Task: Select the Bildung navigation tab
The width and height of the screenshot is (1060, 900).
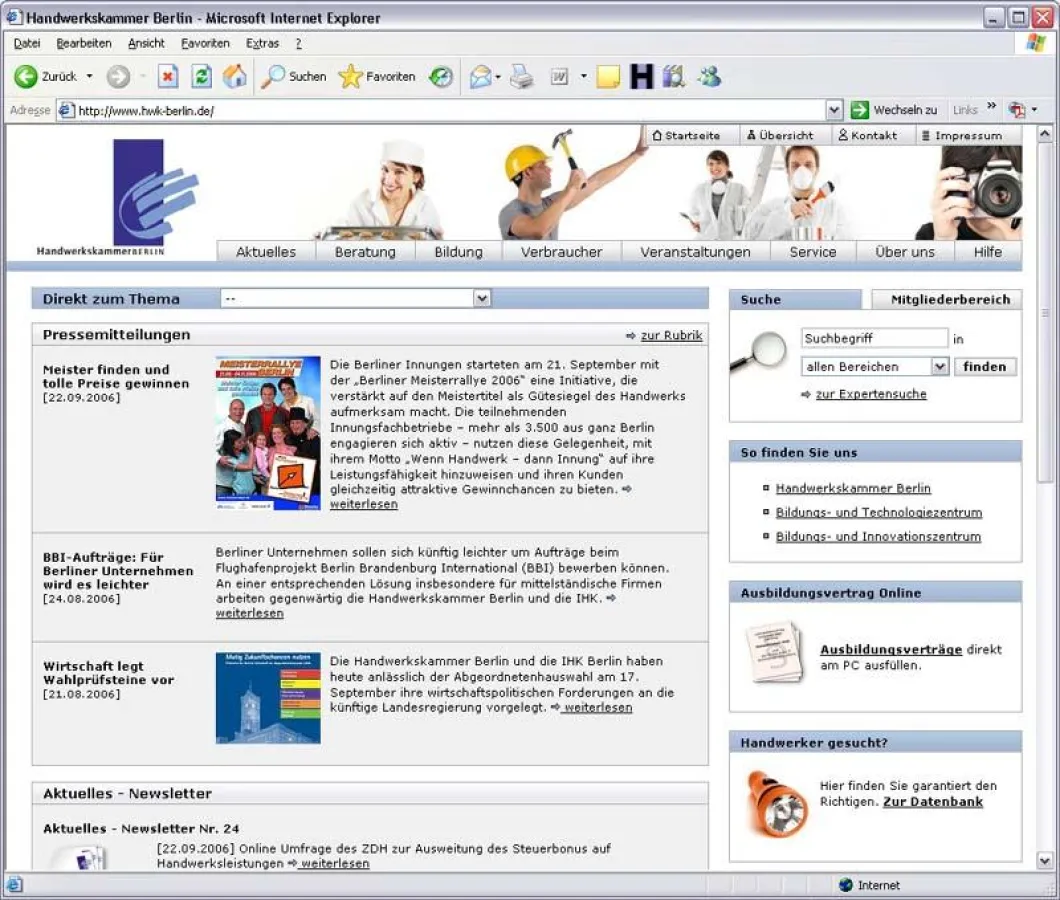Action: point(458,252)
